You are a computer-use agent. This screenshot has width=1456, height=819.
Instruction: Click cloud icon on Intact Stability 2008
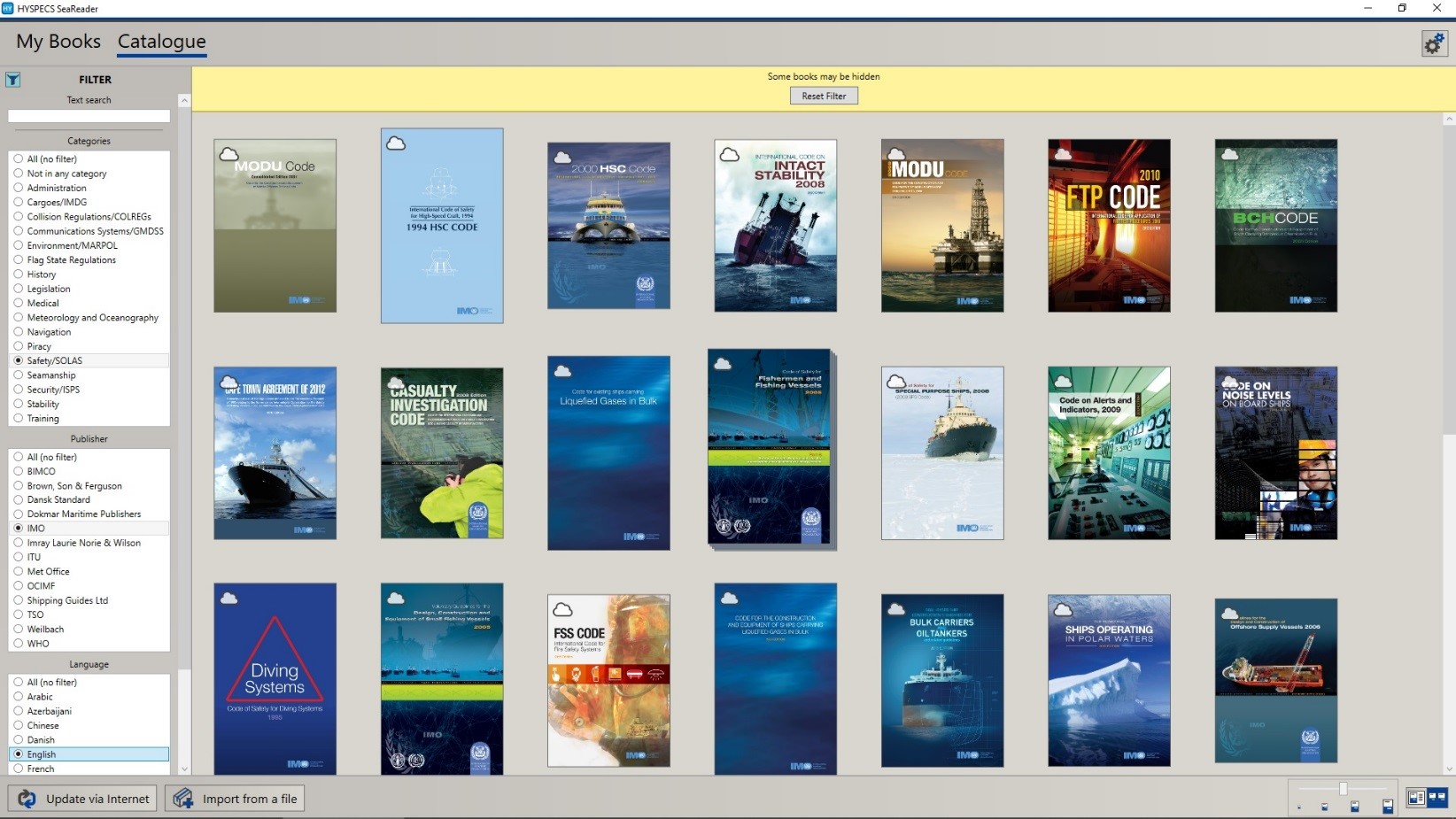(730, 154)
